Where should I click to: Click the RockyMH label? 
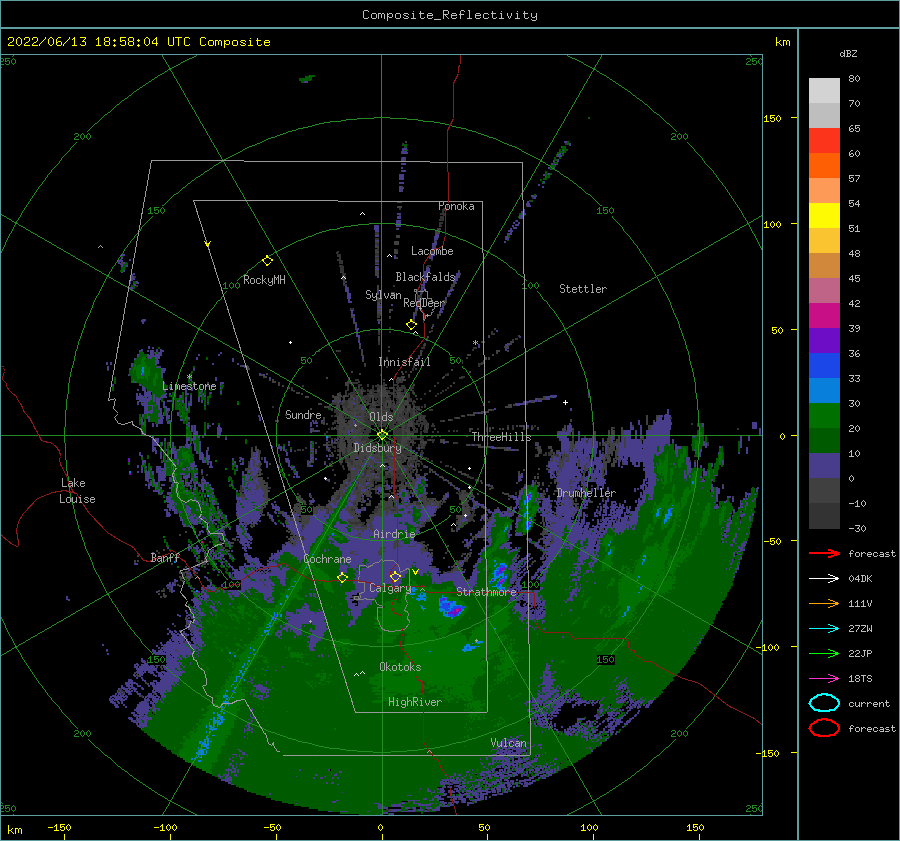[x=264, y=280]
